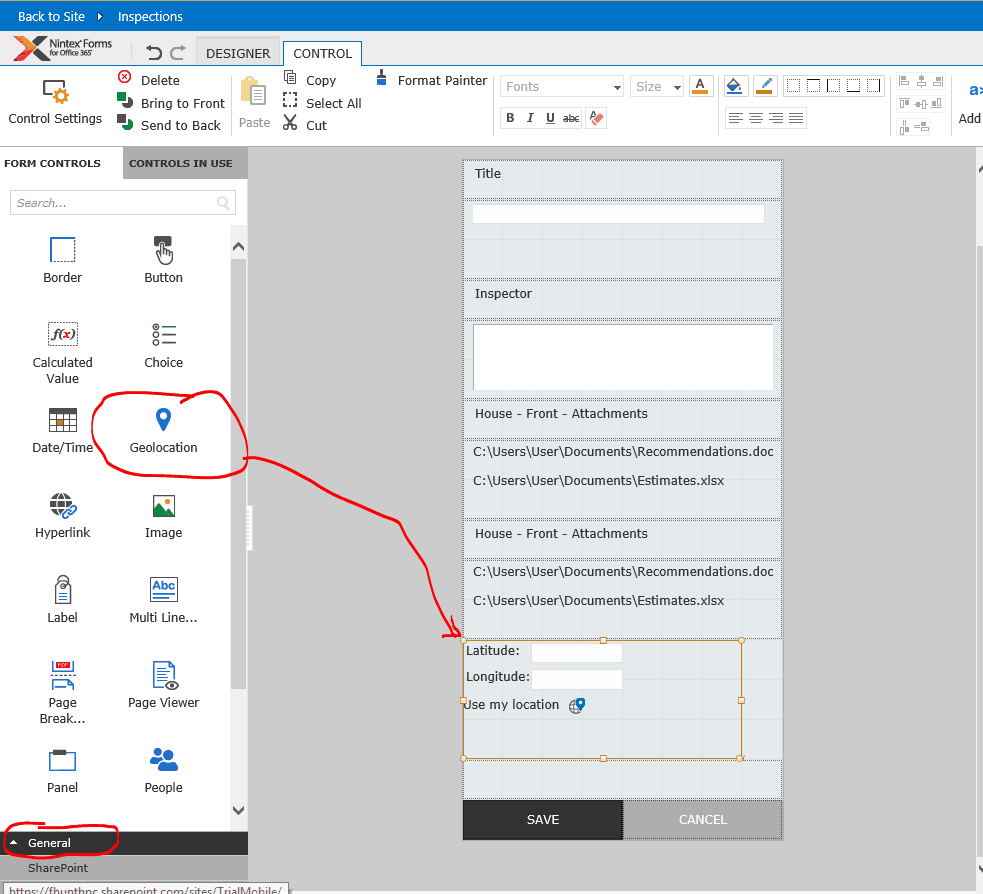
Task: Align text right
Action: [776, 118]
